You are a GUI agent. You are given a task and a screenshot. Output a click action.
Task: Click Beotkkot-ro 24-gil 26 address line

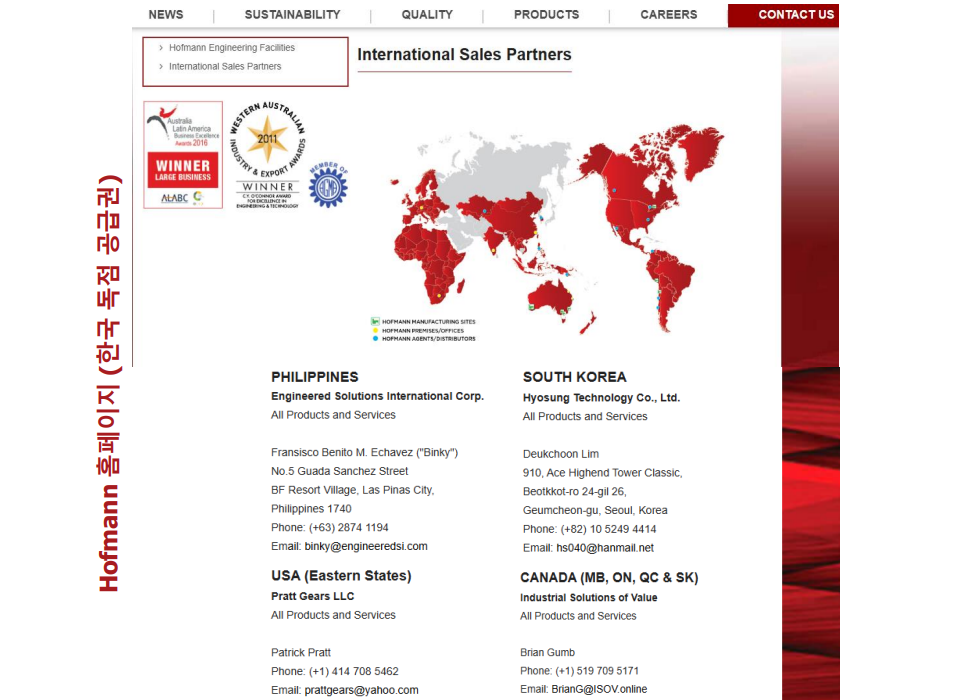coord(574,491)
